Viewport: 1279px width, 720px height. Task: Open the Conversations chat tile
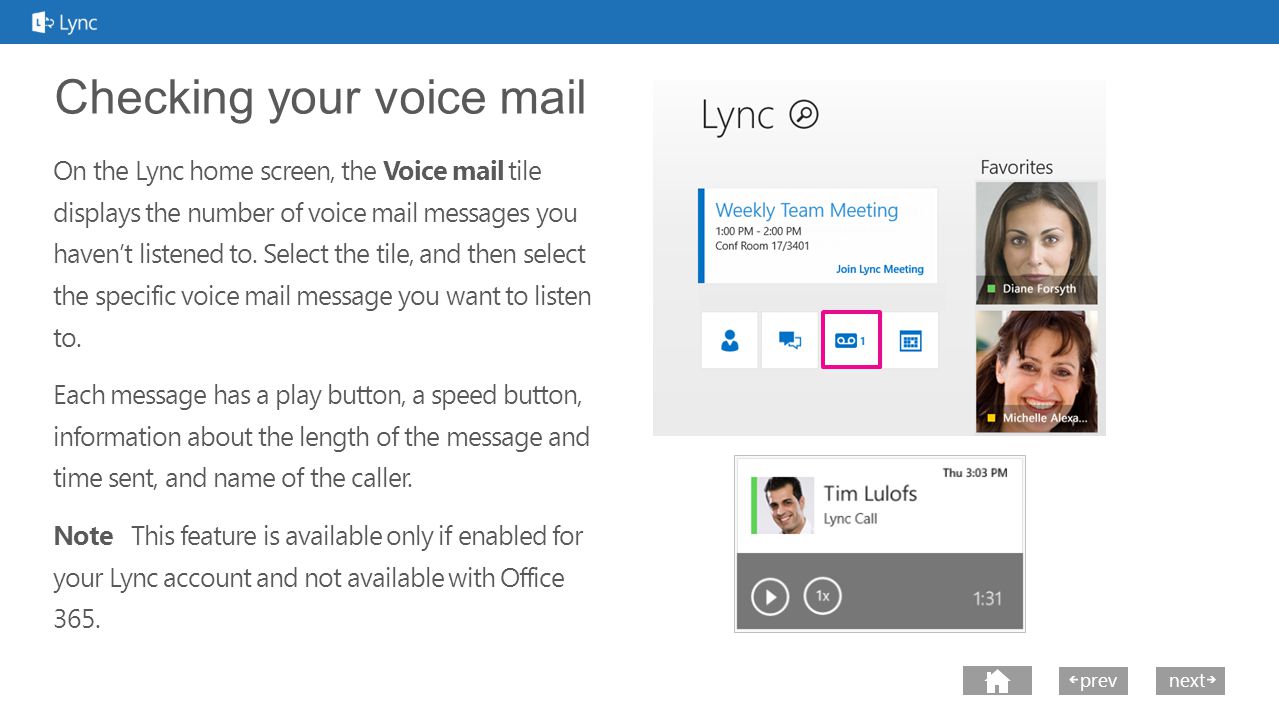(790, 341)
